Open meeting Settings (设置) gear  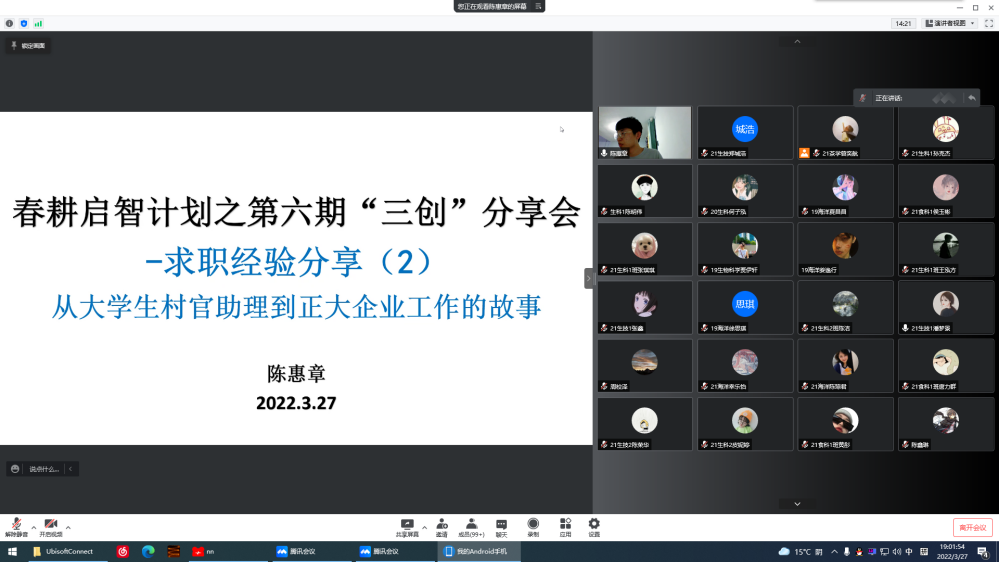[594, 525]
